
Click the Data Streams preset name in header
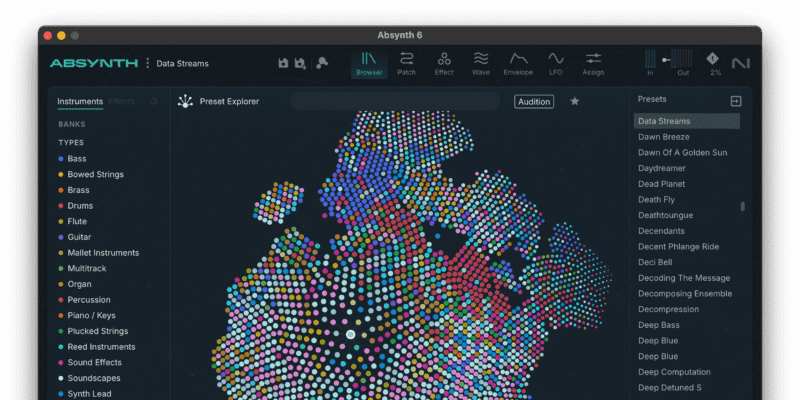(x=183, y=64)
